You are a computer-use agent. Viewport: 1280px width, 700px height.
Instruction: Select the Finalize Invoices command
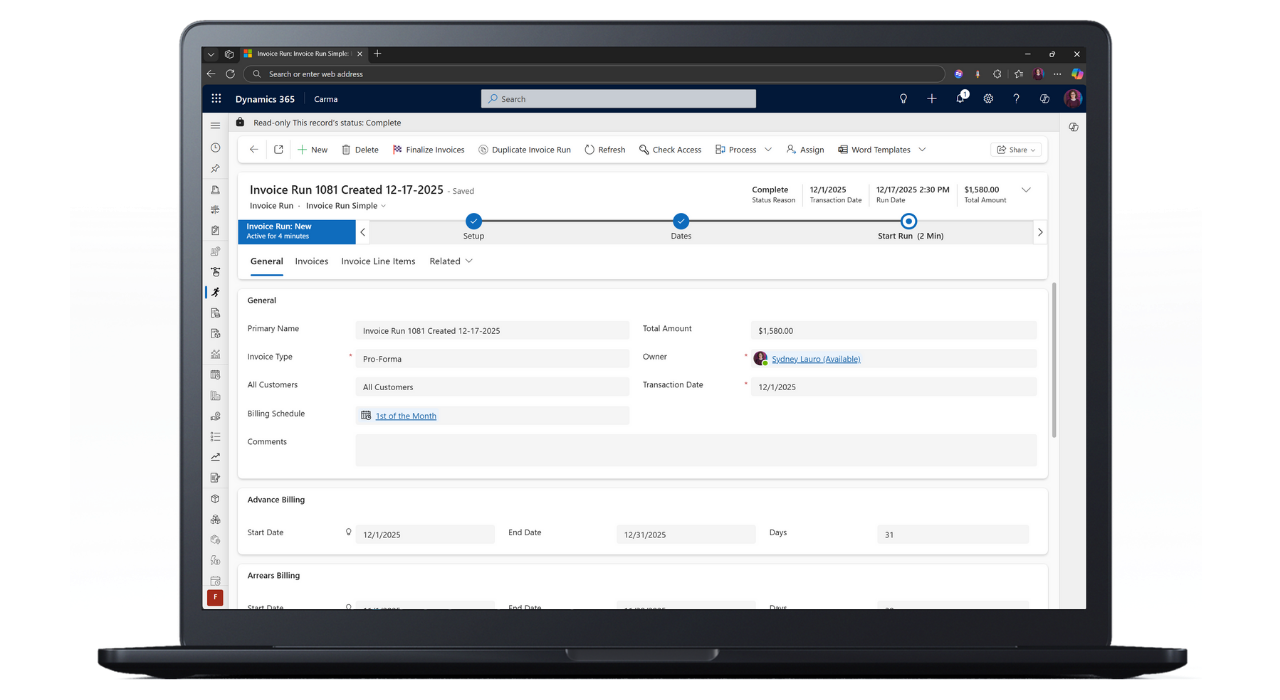(x=428, y=149)
